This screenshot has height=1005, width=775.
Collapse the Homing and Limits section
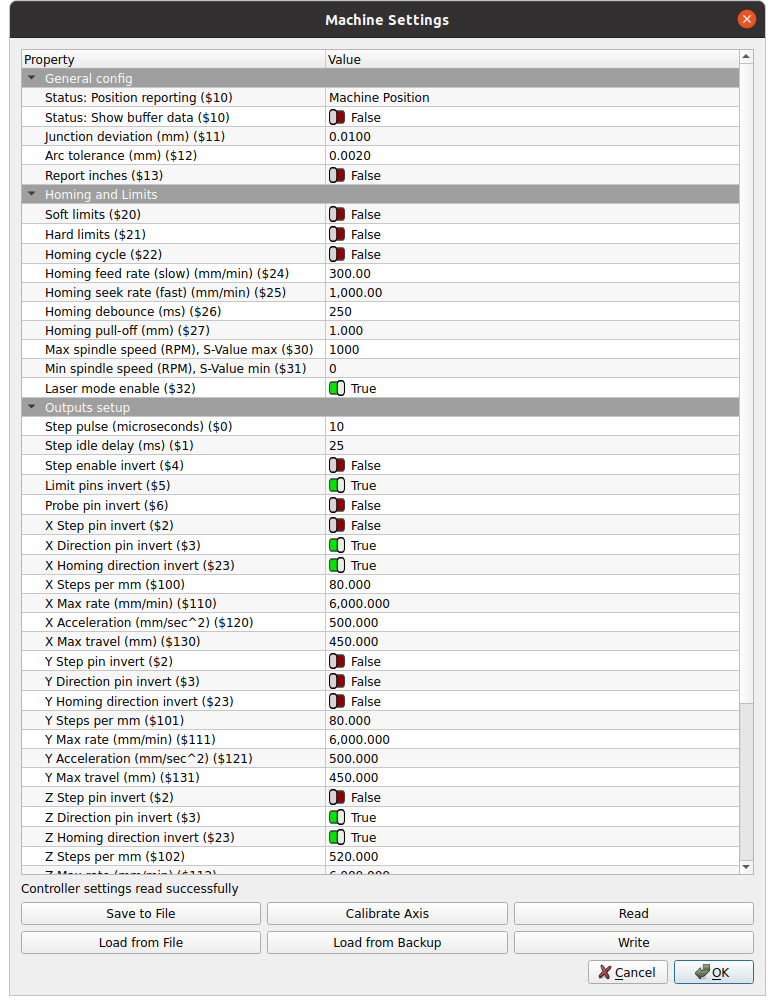[x=32, y=195]
